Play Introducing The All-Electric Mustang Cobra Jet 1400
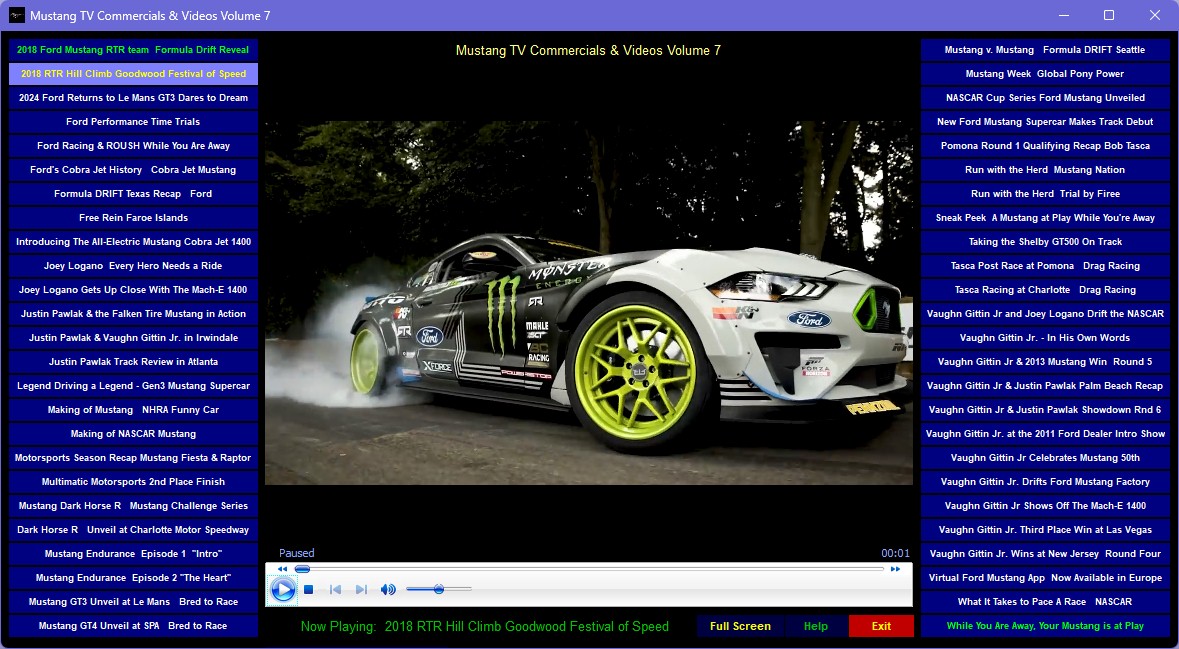The height and width of the screenshot is (649, 1179). point(133,242)
